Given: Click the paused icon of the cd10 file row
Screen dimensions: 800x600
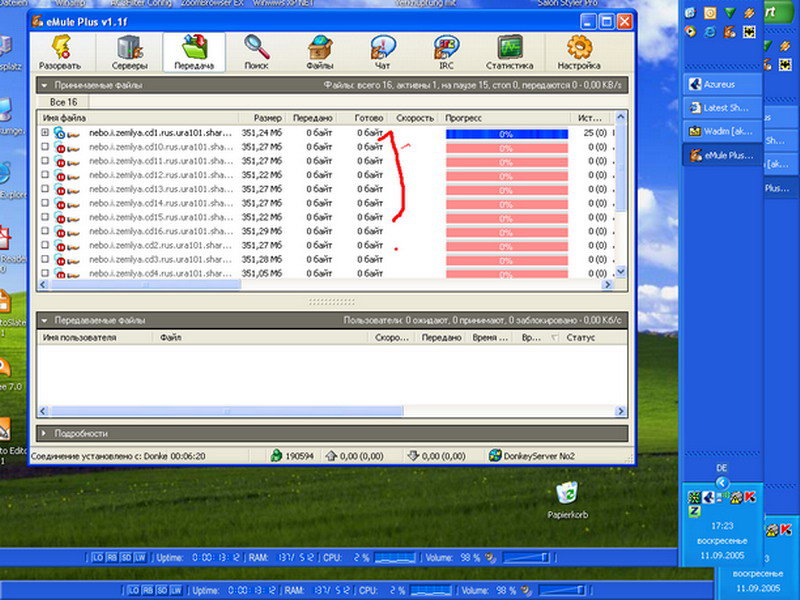Looking at the screenshot, I should (60, 148).
